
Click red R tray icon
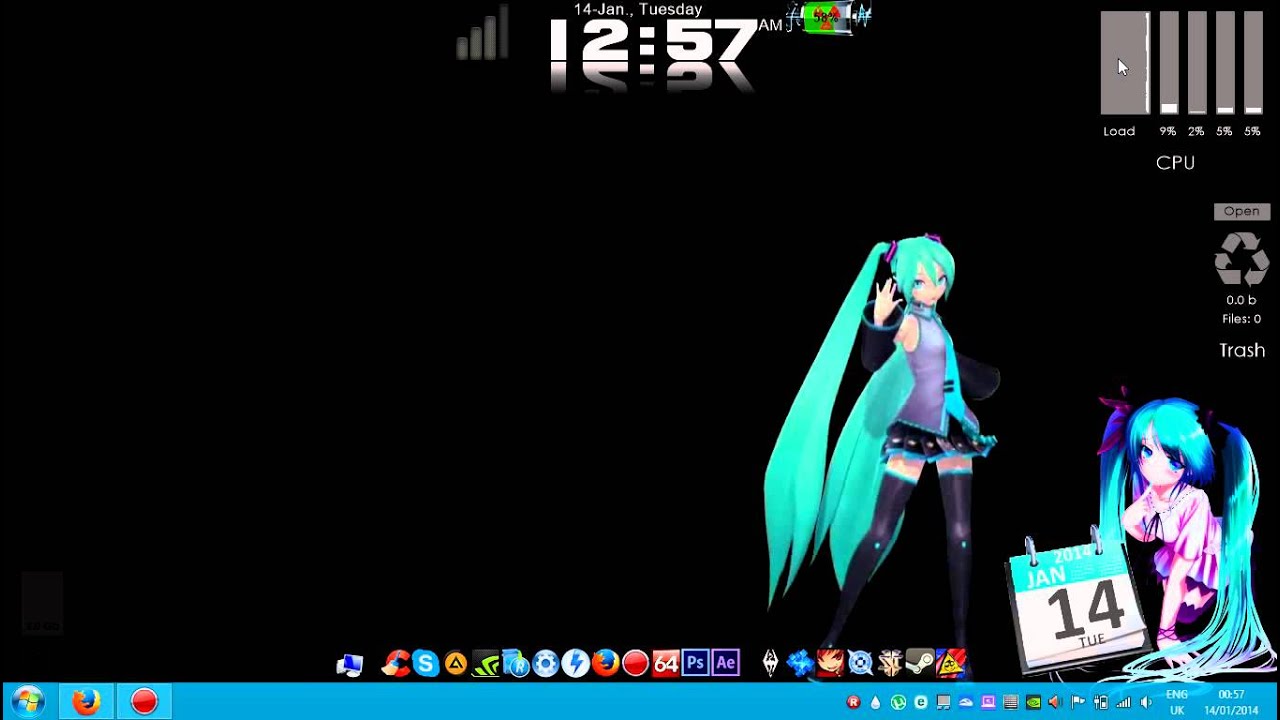tap(853, 703)
